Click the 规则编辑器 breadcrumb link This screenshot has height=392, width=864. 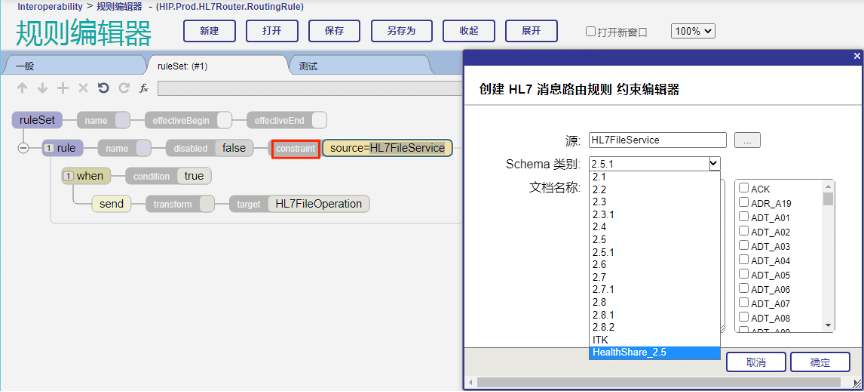[x=119, y=7]
